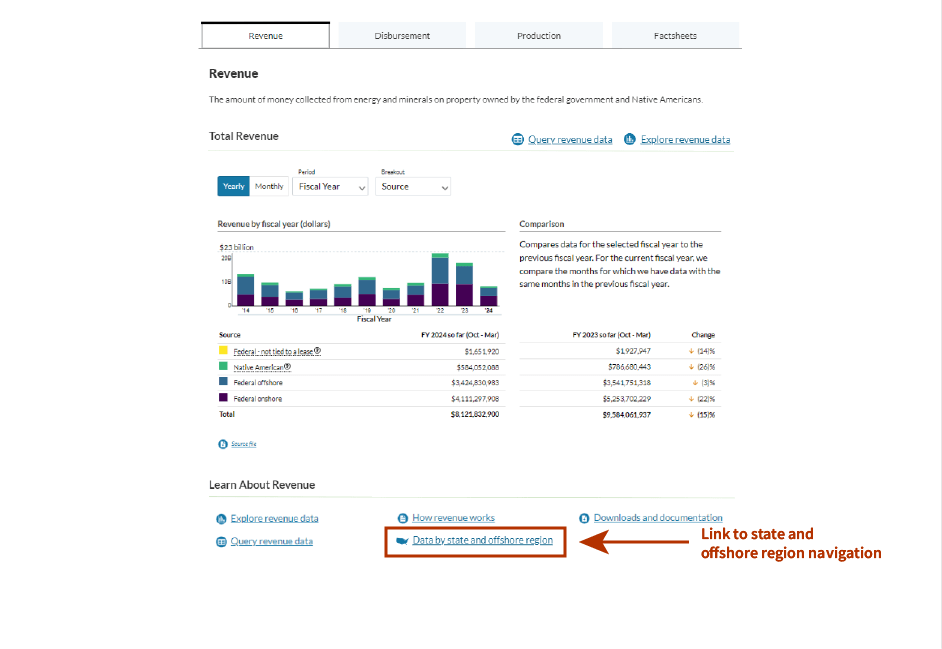942x649 pixels.
Task: Click chart icon in Learn About Revenue section
Action: click(221, 519)
